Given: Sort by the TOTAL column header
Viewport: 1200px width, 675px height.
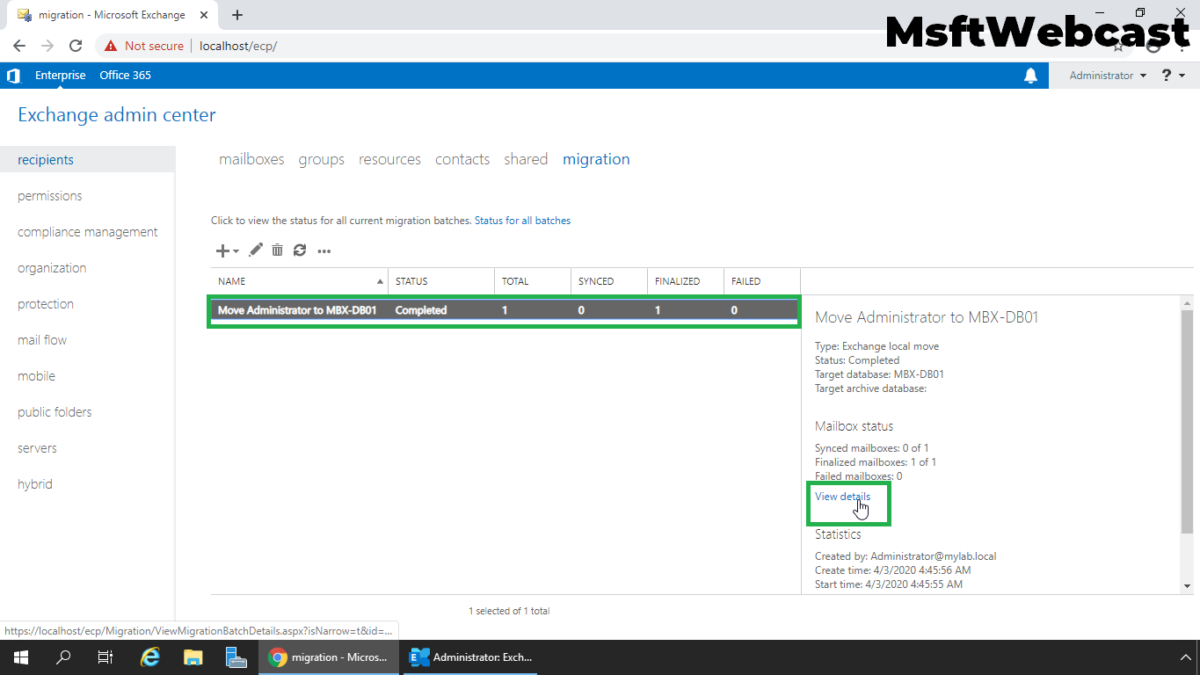Looking at the screenshot, I should tap(532, 281).
